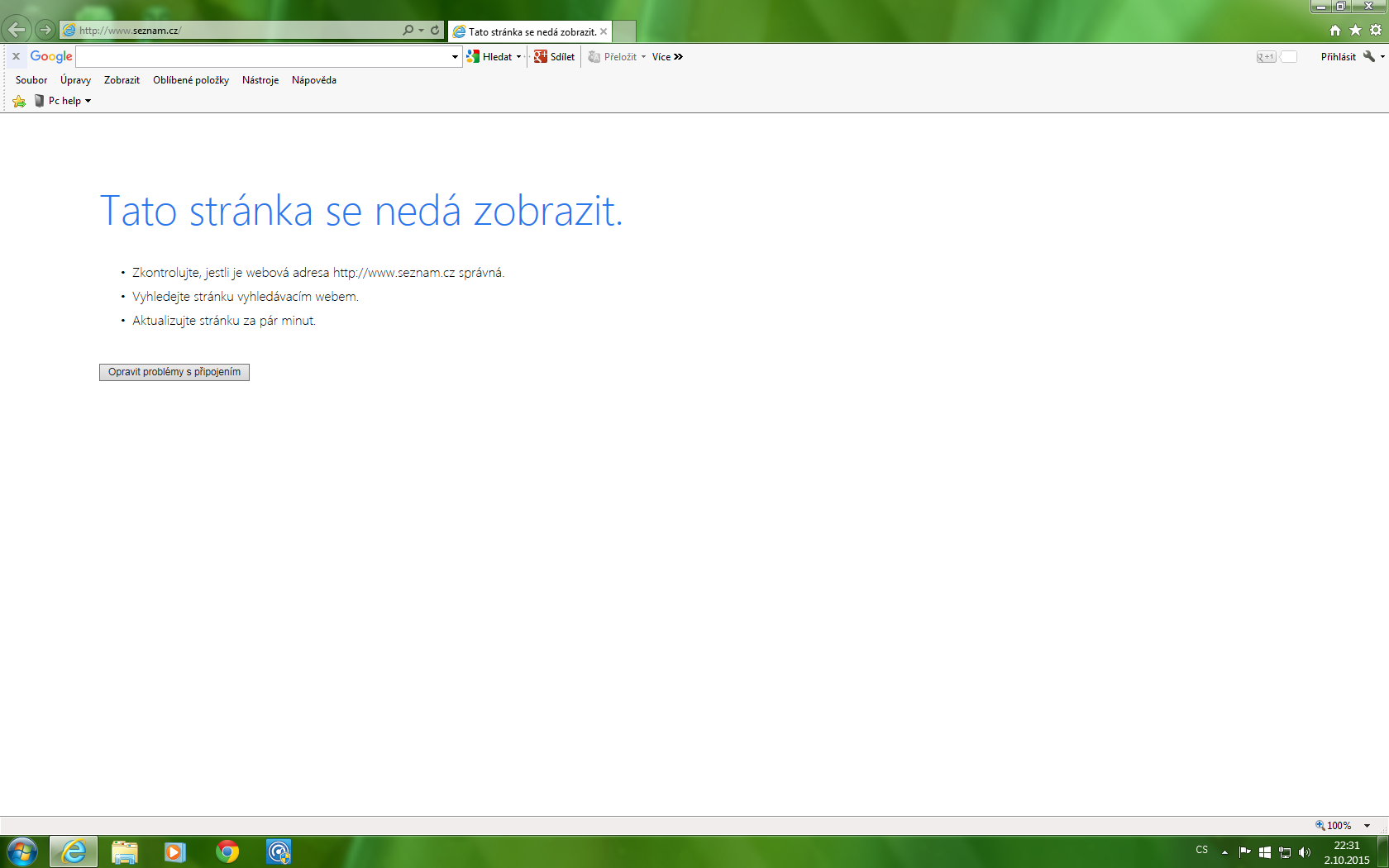Screen dimensions: 1389x868
Task: Click the Google toolbar search input field
Action: (263, 57)
